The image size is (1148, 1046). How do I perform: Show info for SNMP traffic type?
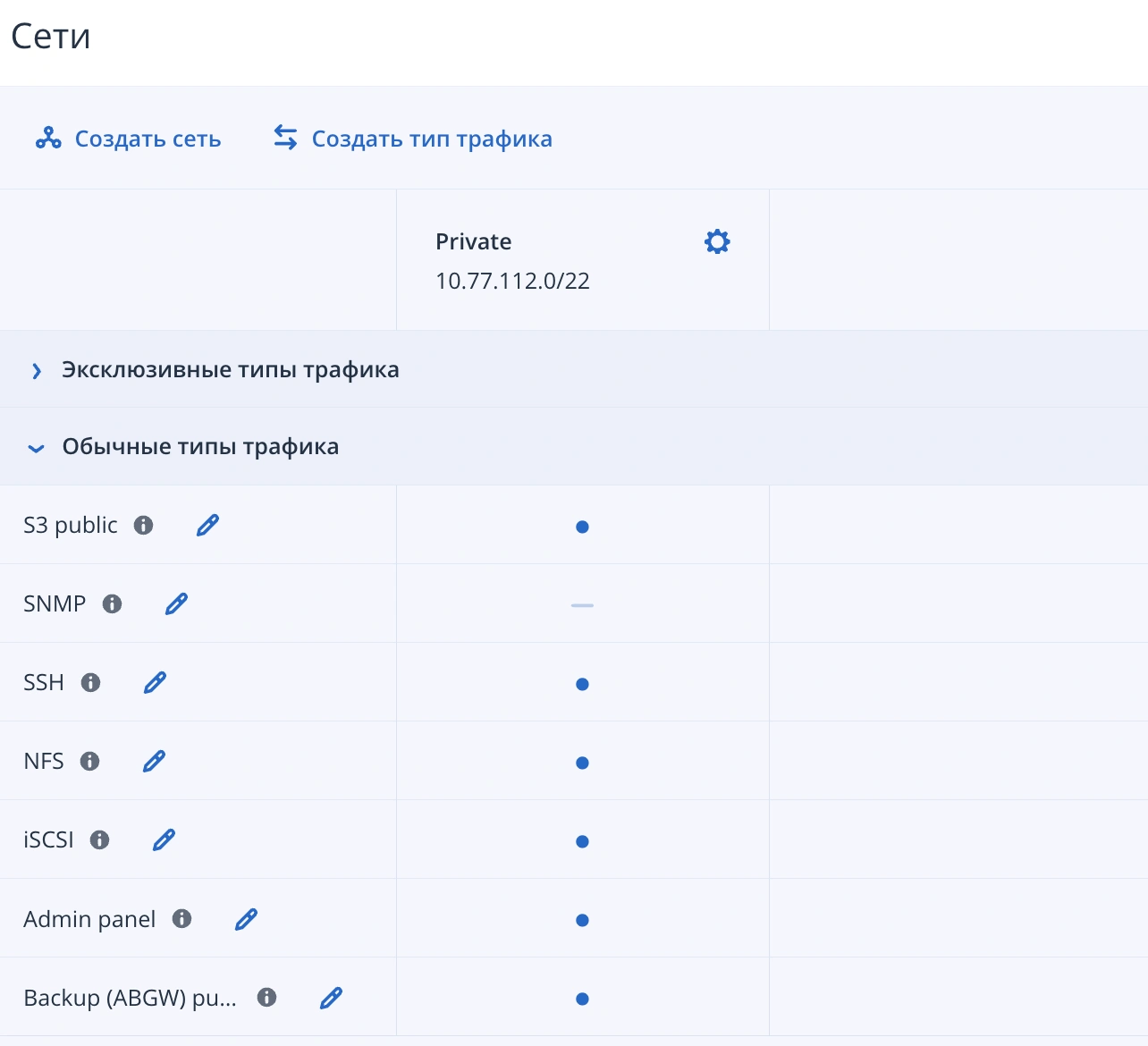coord(112,604)
